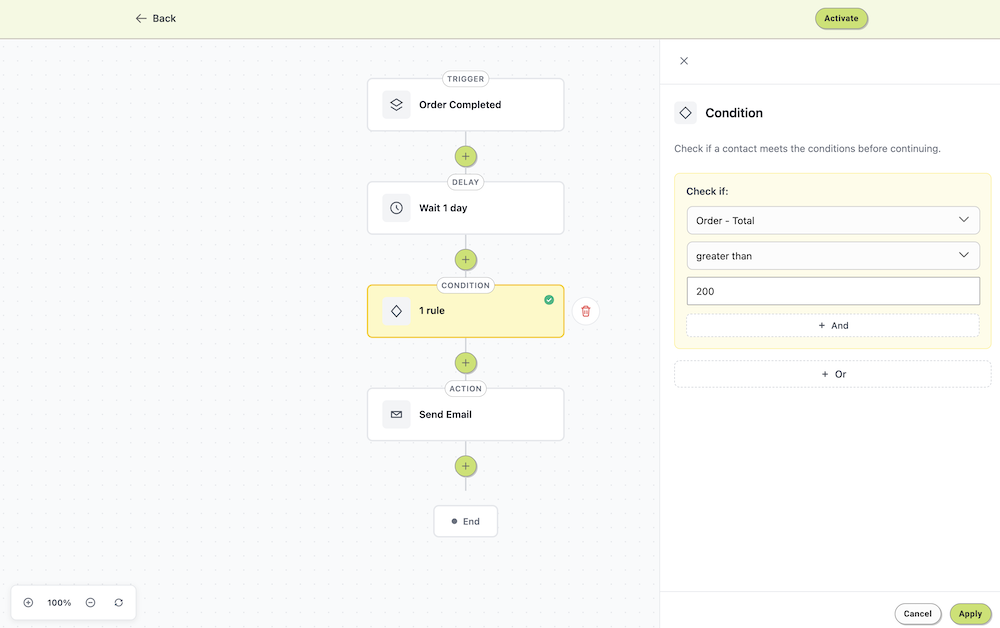This screenshot has width=1000, height=628.
Task: Click the End node
Action: pos(466,522)
